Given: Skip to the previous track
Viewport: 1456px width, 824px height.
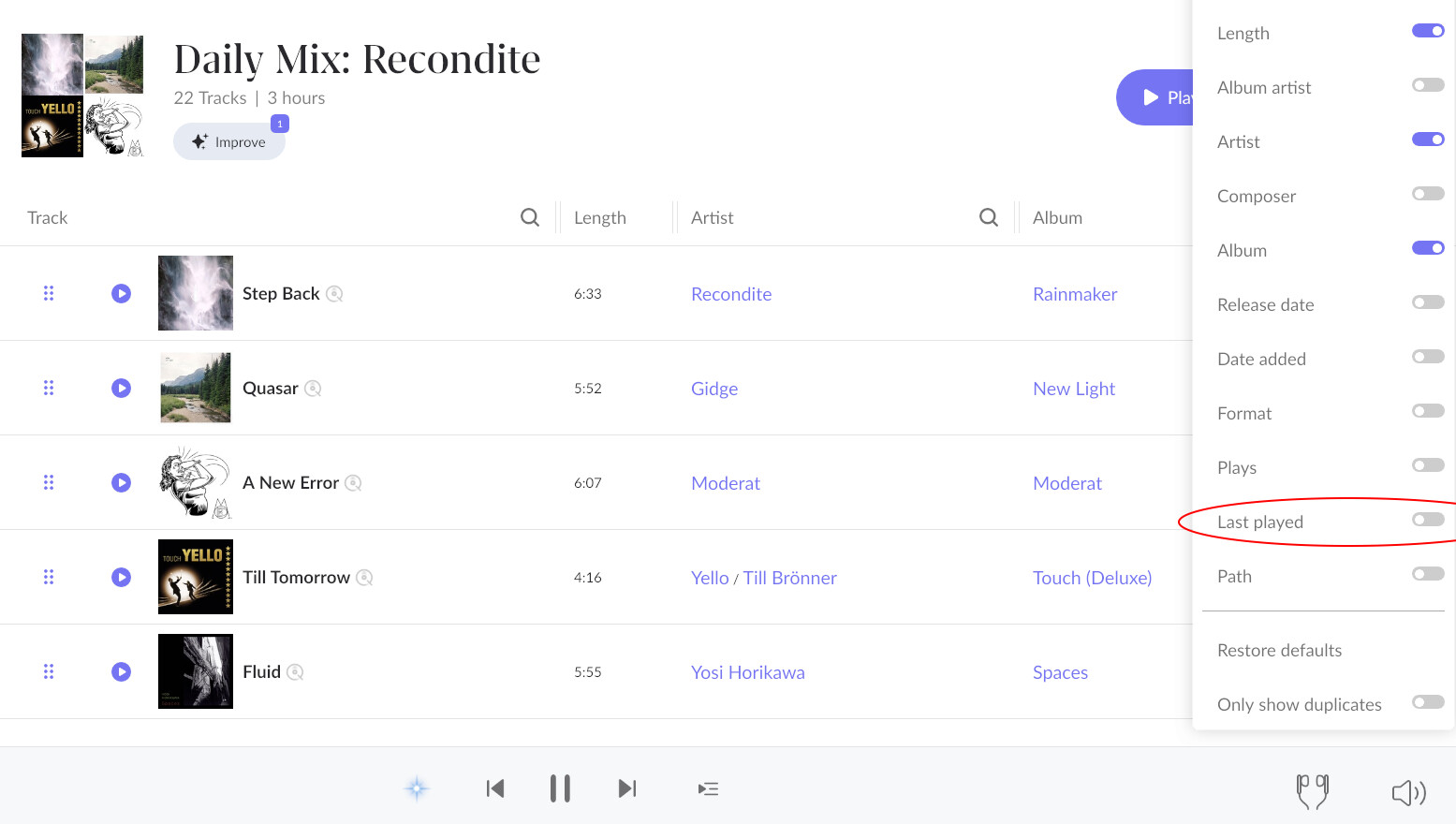Looking at the screenshot, I should point(495,788).
